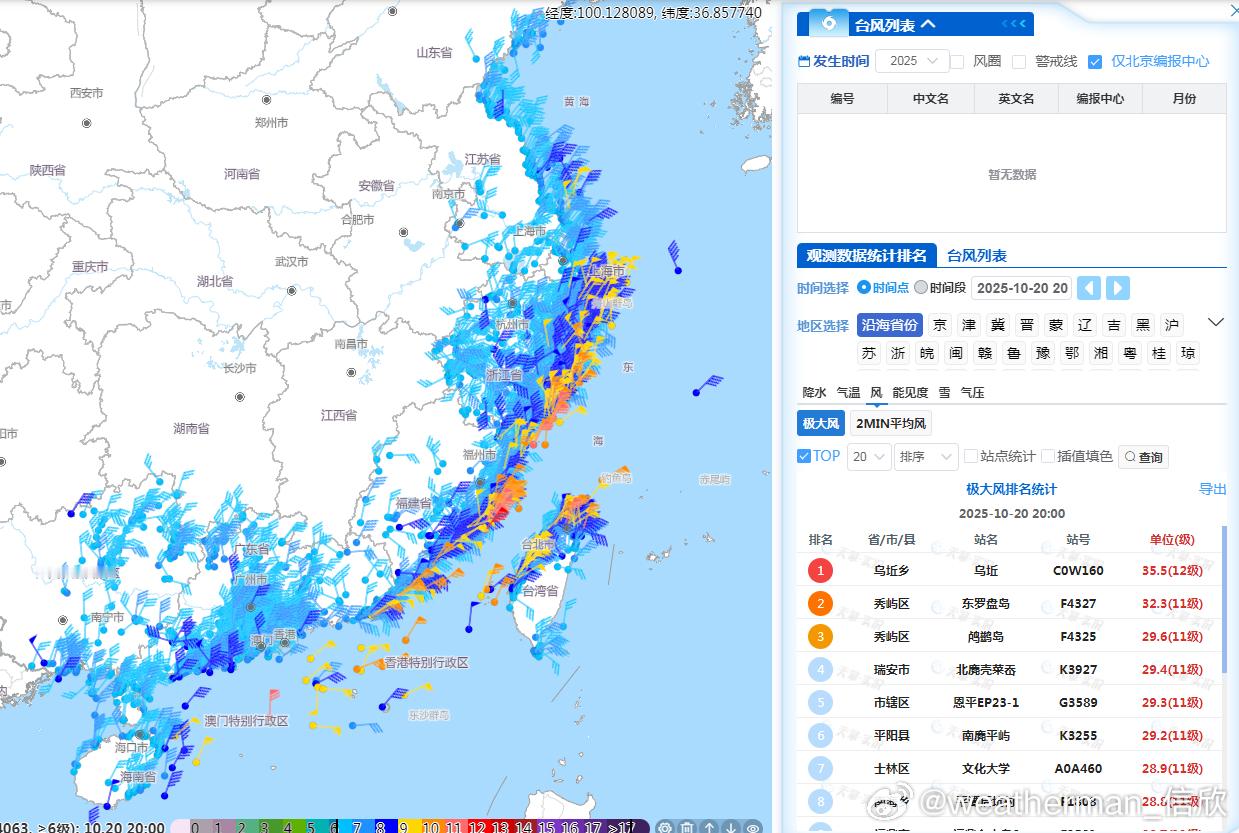Uncheck 仅北京编报中心 checkbox
This screenshot has width=1239, height=833.
click(1095, 62)
